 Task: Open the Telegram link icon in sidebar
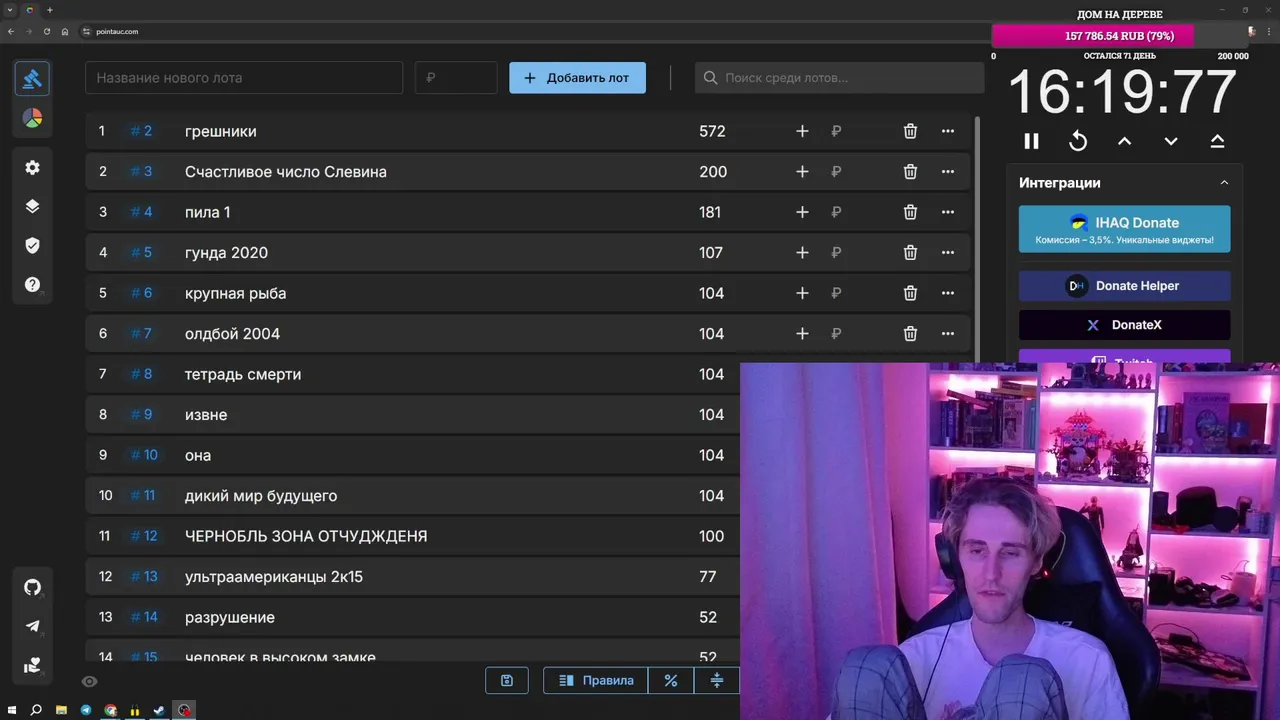pyautogui.click(x=32, y=626)
